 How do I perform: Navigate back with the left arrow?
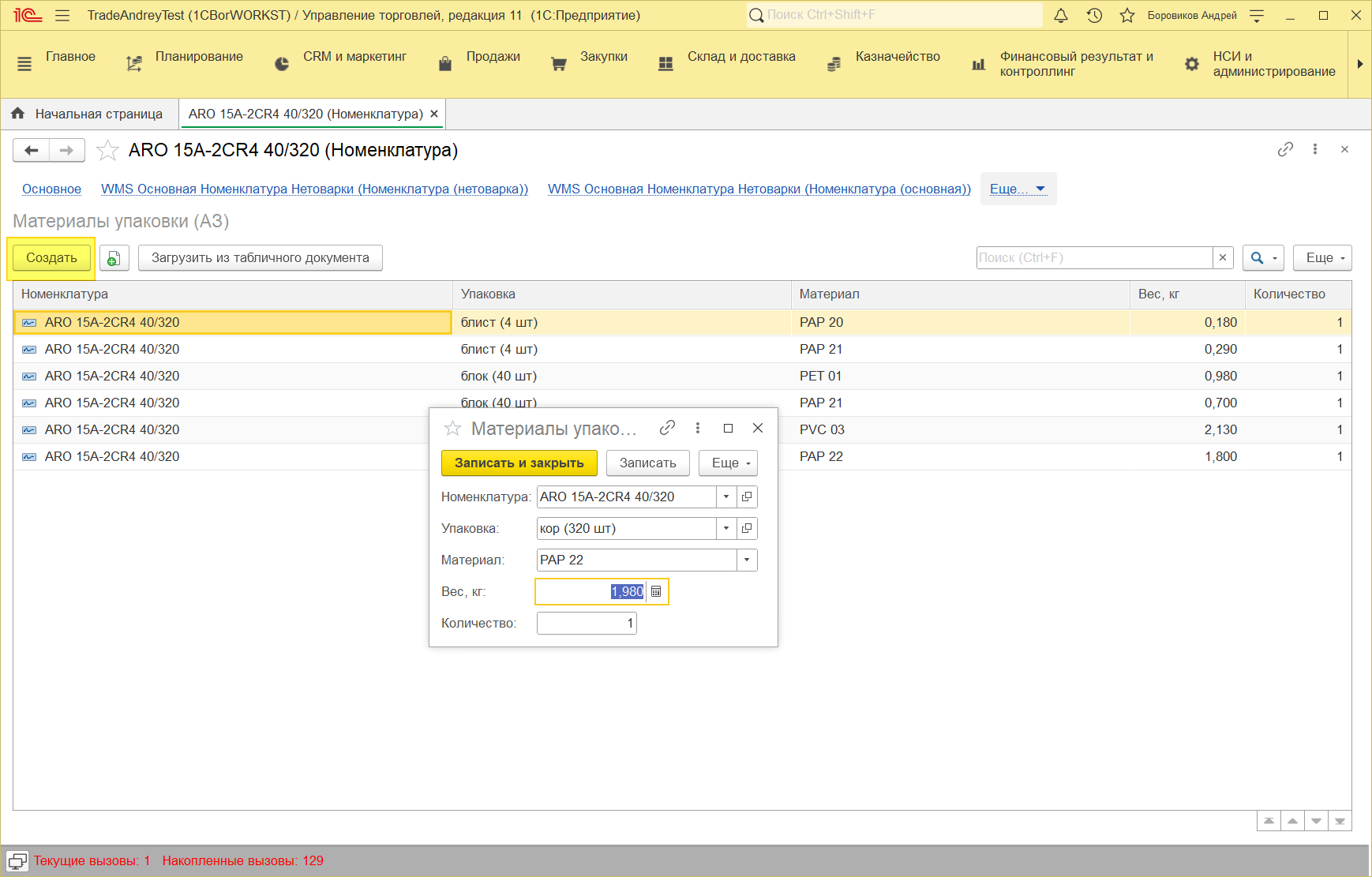(x=32, y=150)
